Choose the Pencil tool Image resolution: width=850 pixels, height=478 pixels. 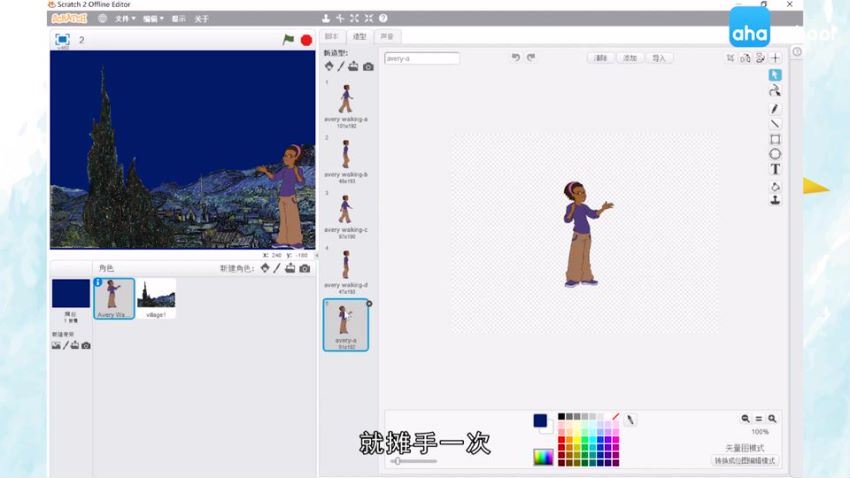coord(775,108)
